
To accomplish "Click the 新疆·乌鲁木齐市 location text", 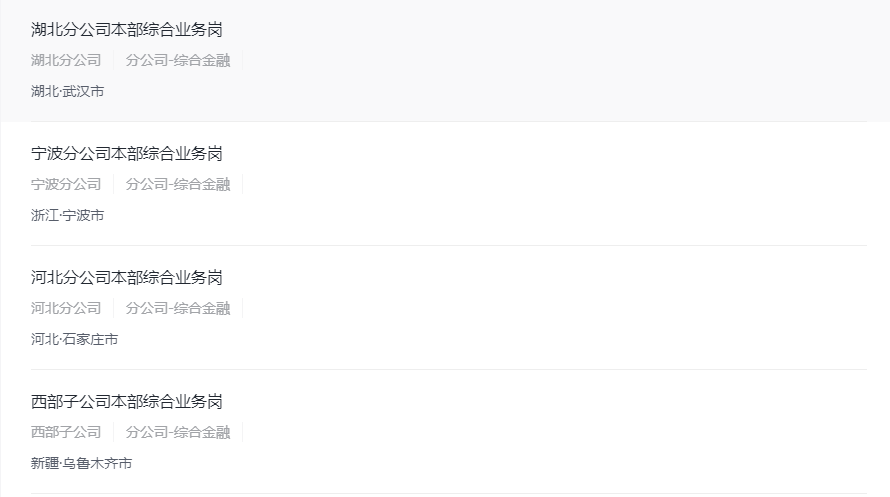I will pos(81,463).
